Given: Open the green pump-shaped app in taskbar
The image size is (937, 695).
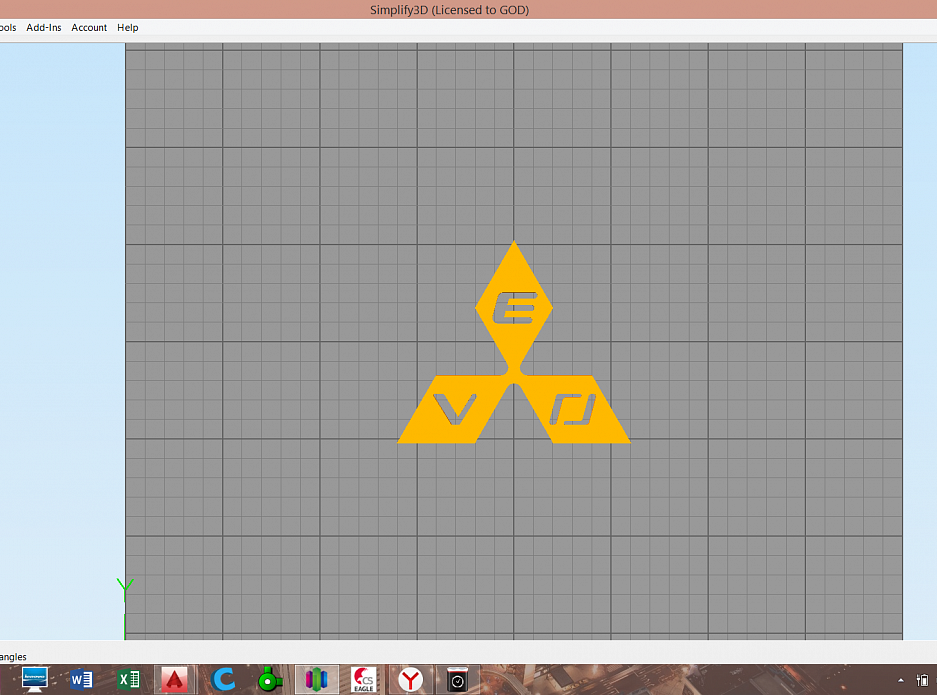Looking at the screenshot, I should pyautogui.click(x=270, y=679).
